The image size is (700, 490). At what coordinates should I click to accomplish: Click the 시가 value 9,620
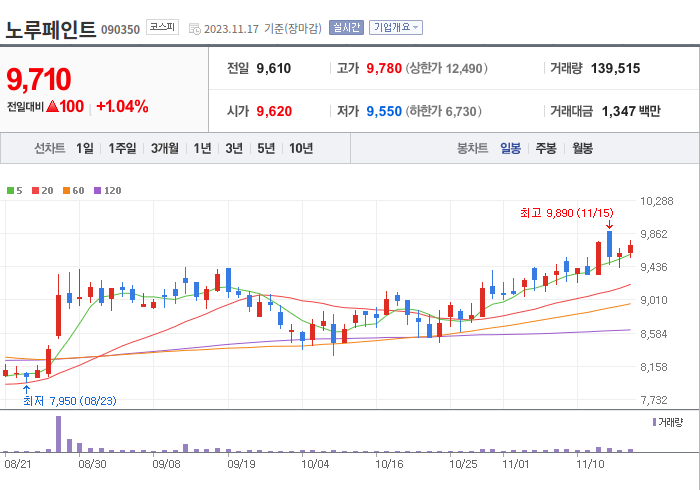(x=274, y=111)
